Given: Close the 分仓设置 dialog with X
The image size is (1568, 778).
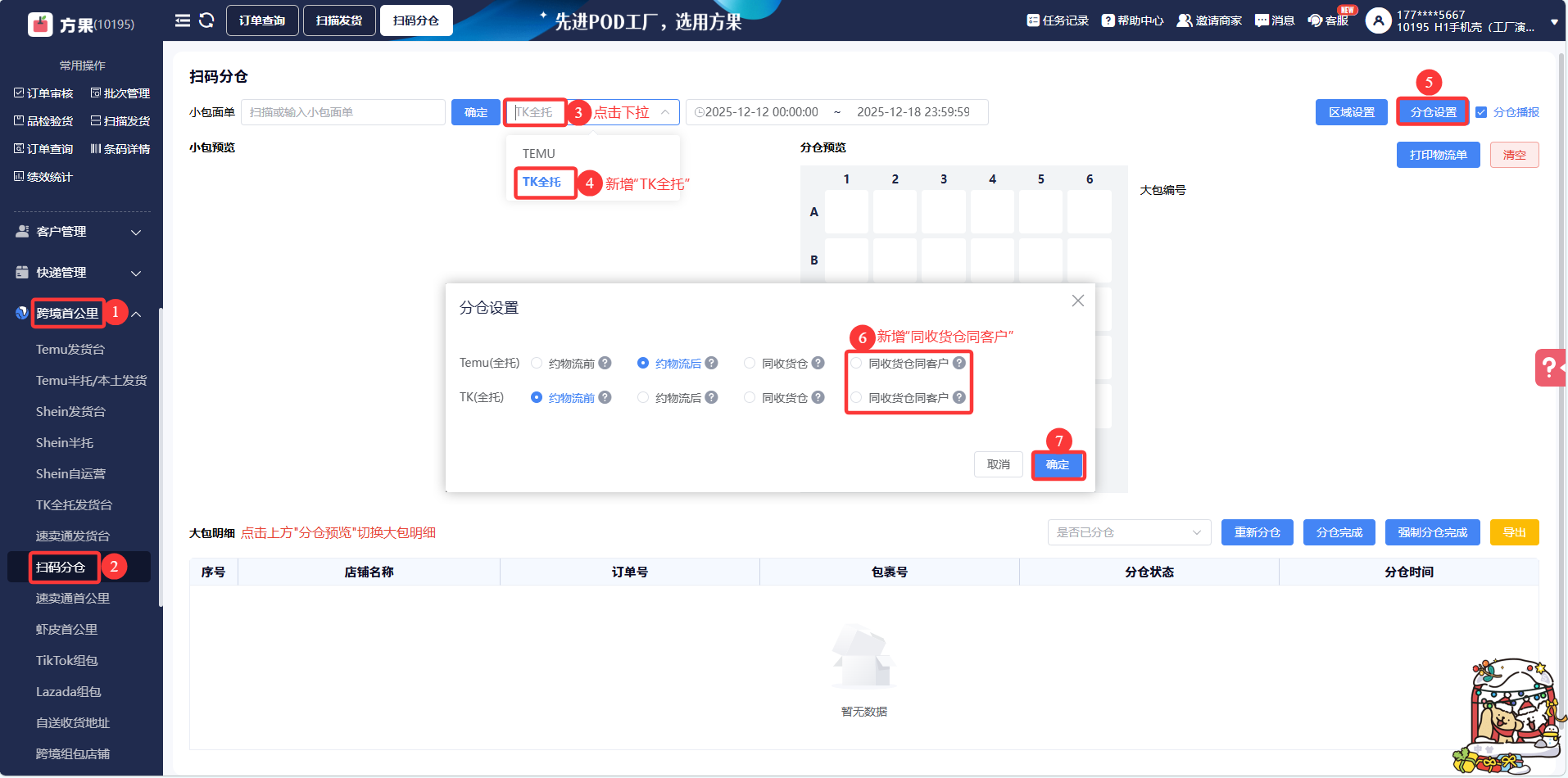Looking at the screenshot, I should (1078, 301).
